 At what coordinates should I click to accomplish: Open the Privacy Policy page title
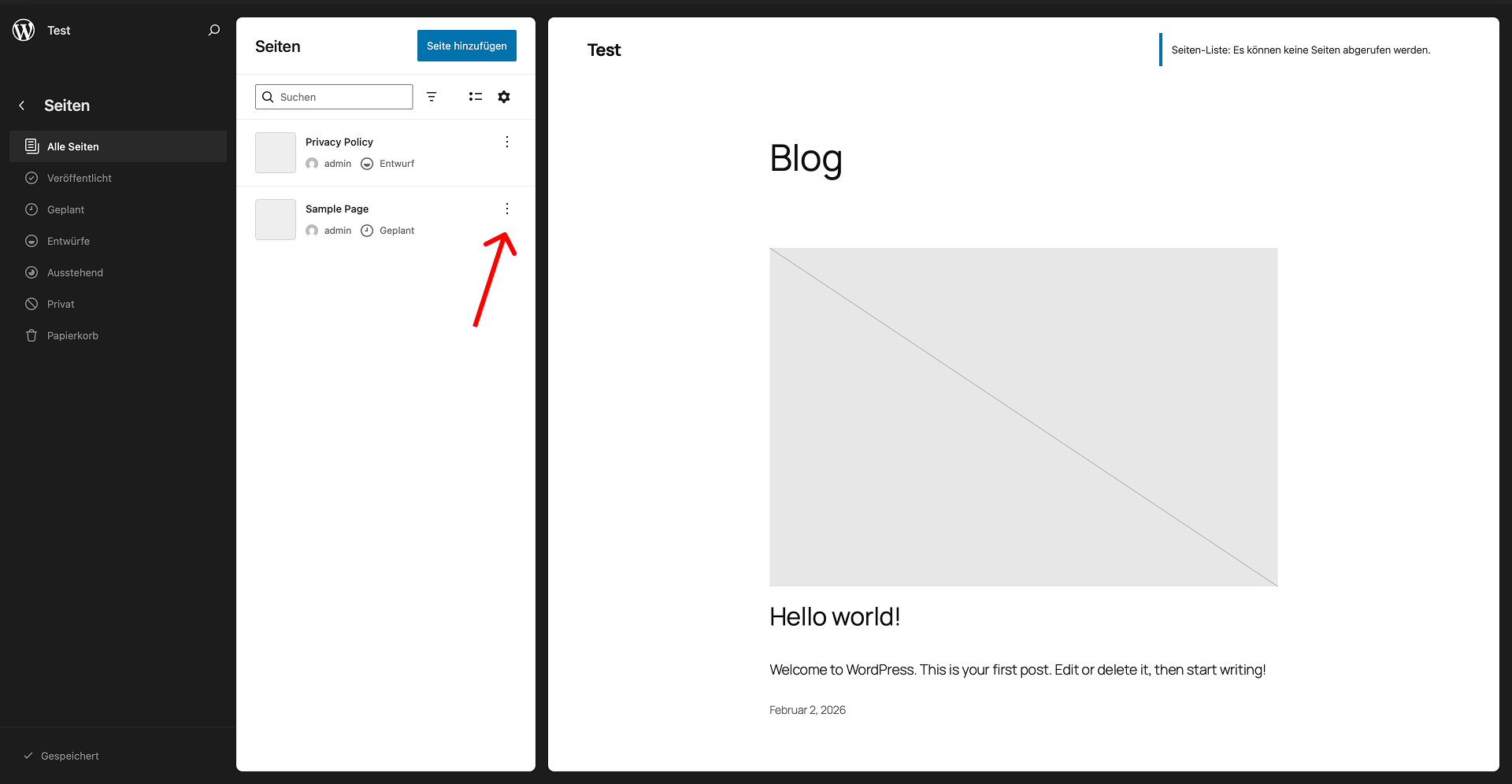pos(339,142)
